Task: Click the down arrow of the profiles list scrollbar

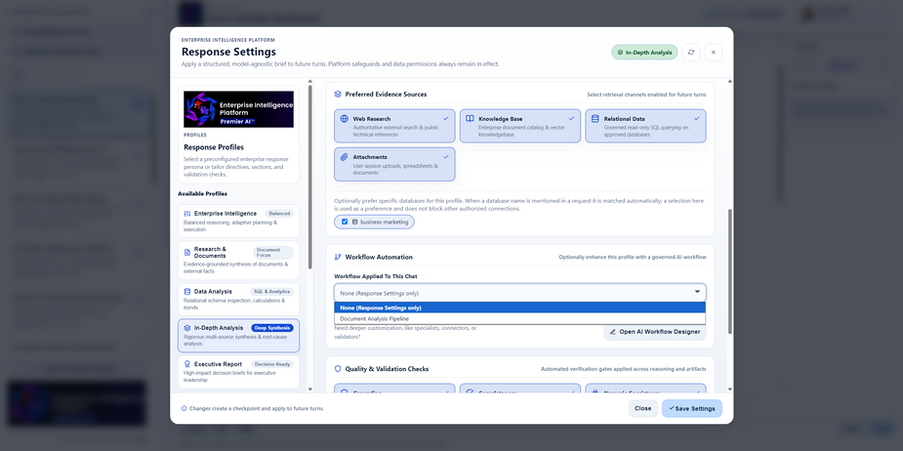Action: (310, 390)
